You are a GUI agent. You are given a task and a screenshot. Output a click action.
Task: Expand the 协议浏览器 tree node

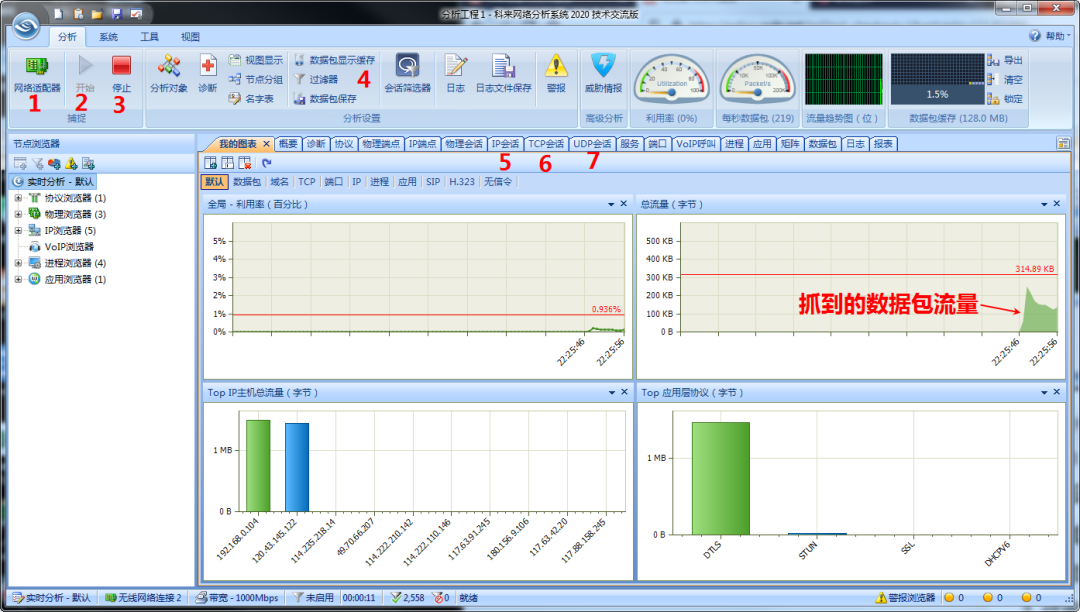click(19, 198)
